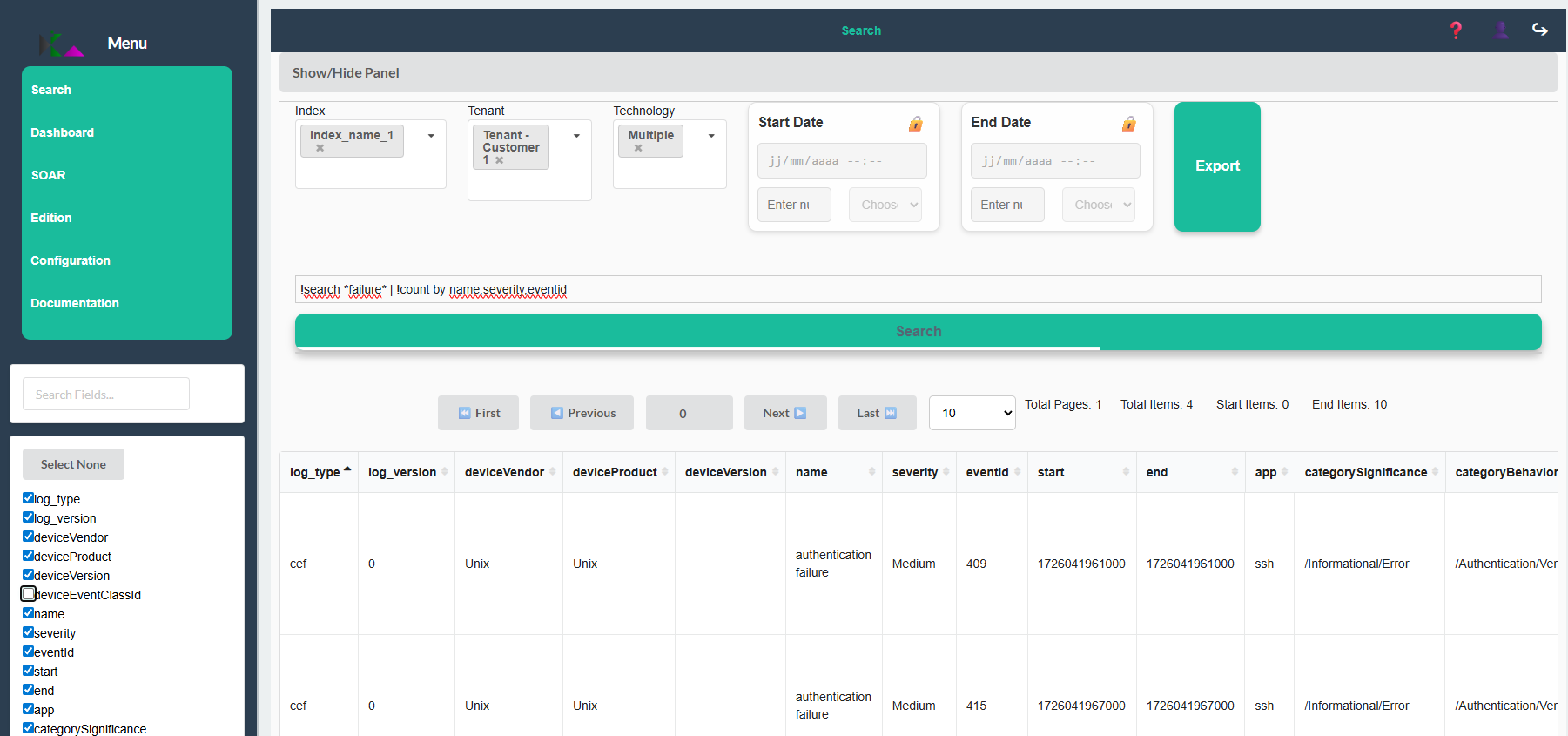Uncheck the deviceProduct field checkbox

click(28, 556)
